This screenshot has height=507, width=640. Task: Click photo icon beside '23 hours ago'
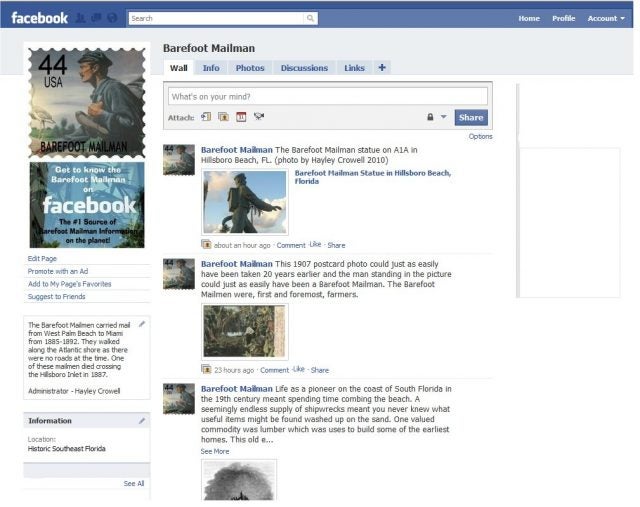[207, 369]
